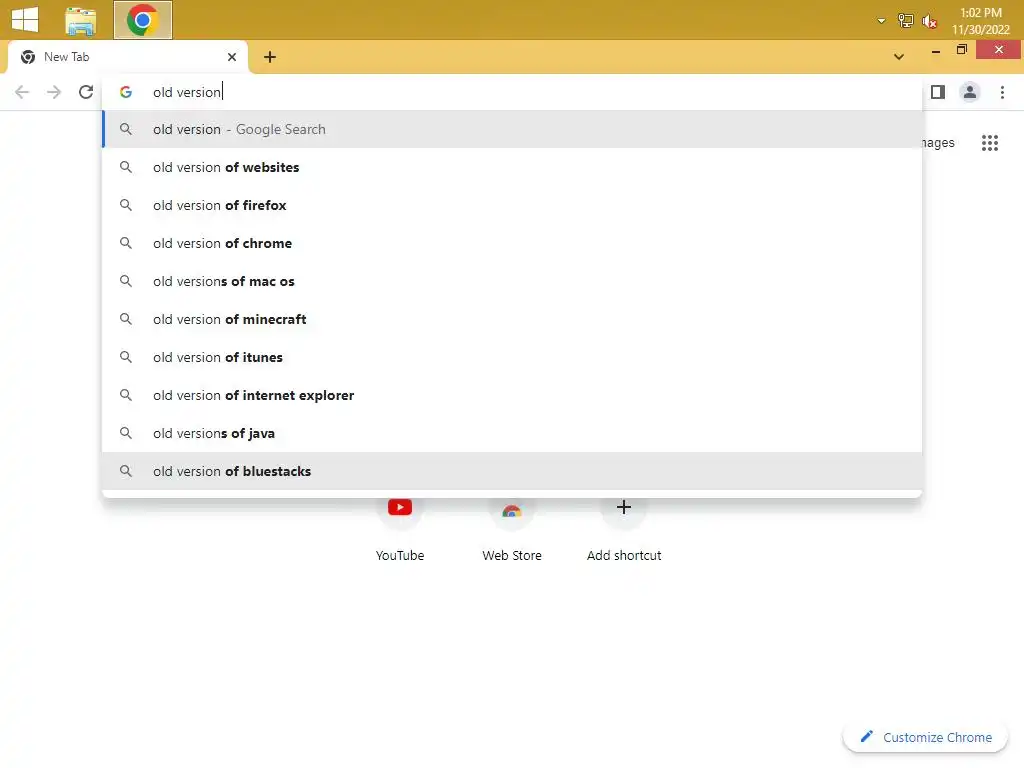Restore down the Chrome window

pos(961,50)
